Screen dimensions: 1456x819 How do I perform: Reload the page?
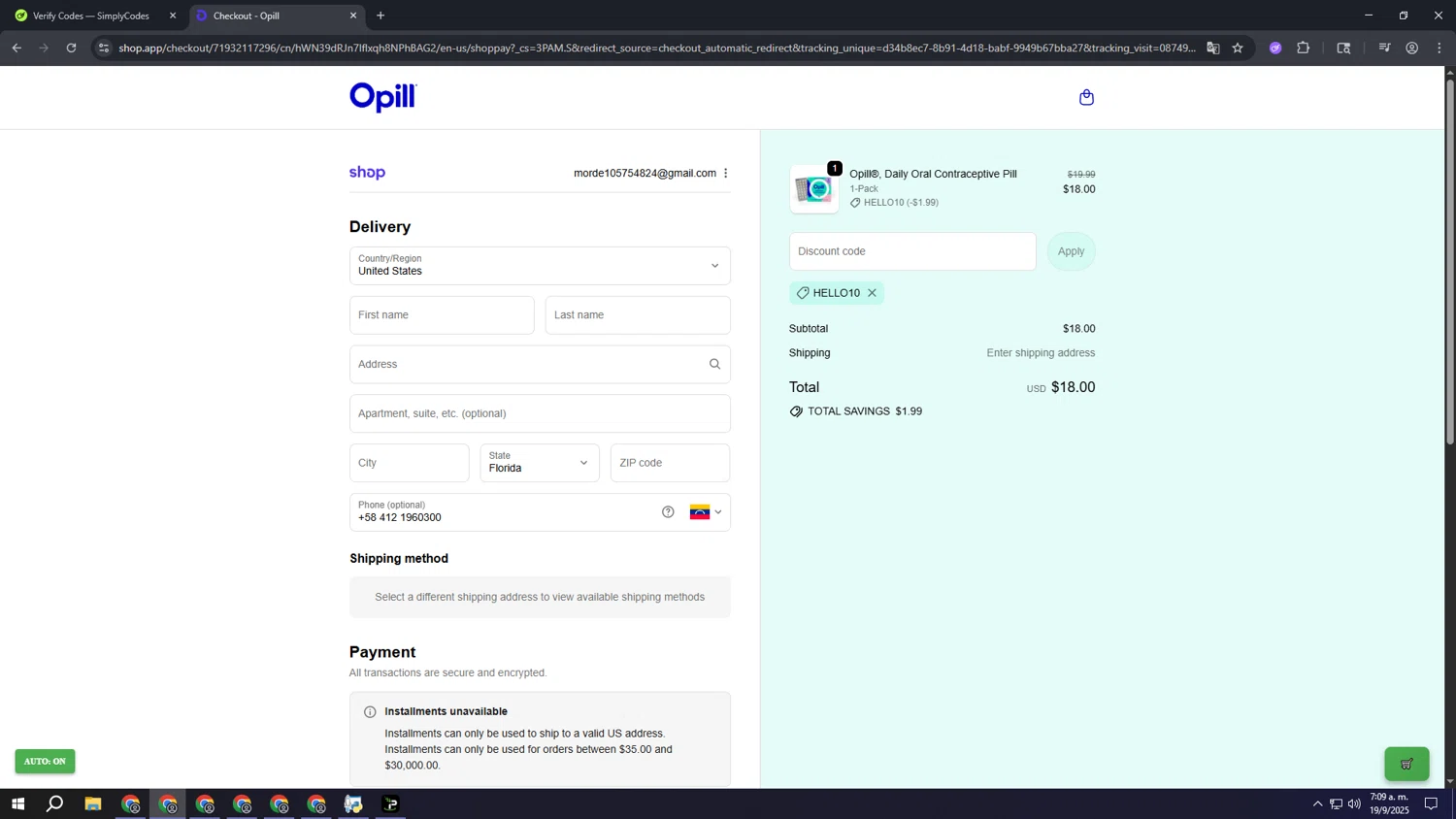[71, 48]
